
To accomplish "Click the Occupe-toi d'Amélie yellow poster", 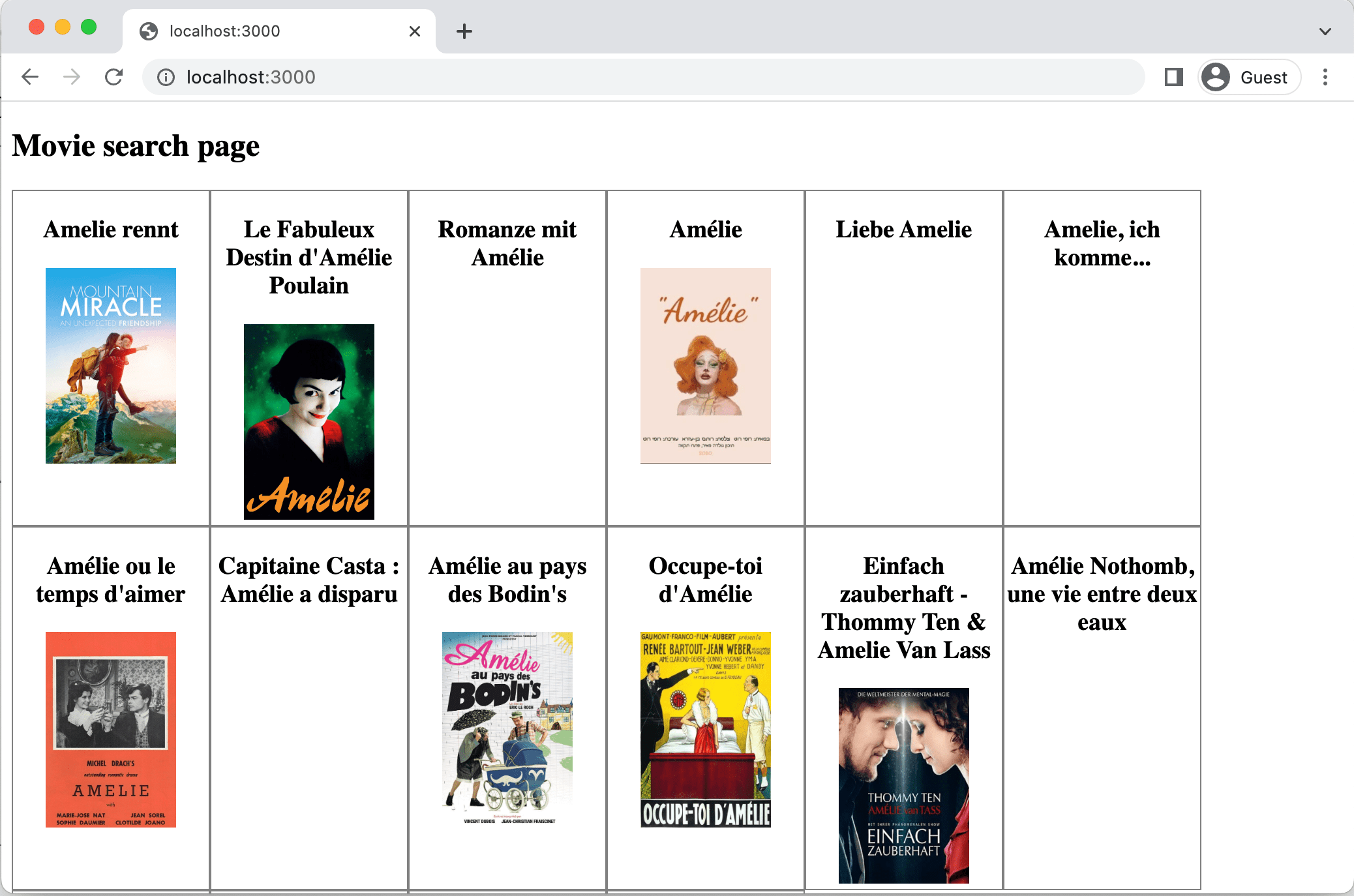I will tap(706, 729).
